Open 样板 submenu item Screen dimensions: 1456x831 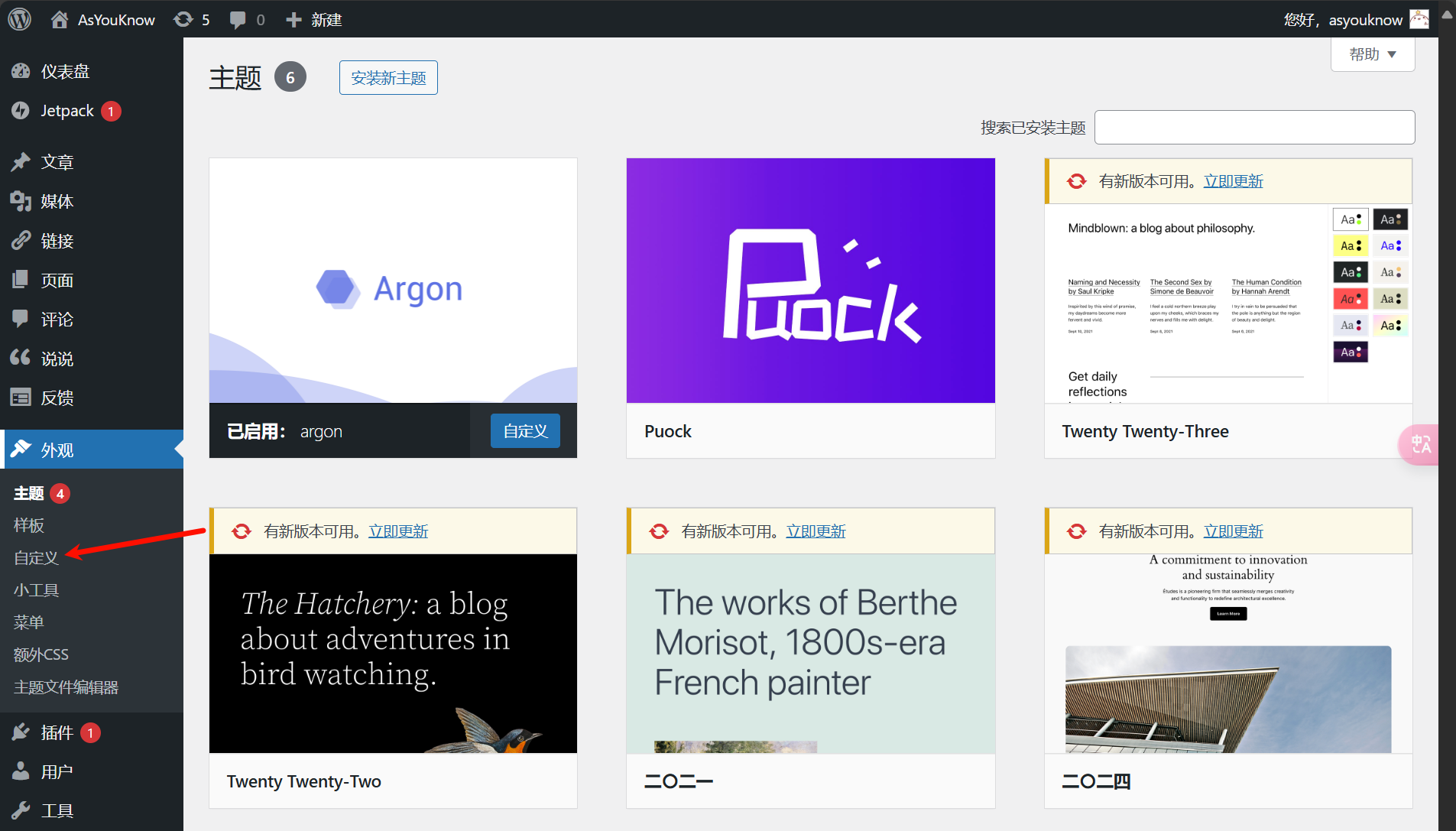[x=29, y=525]
